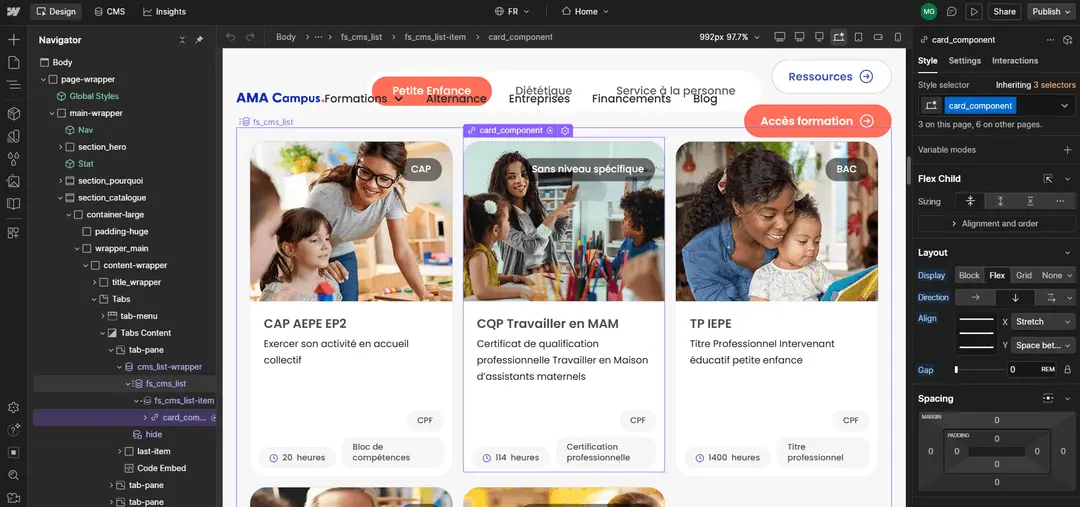The image size is (1080, 507).
Task: Open Display None dropdown option
Action: coord(1057,275)
